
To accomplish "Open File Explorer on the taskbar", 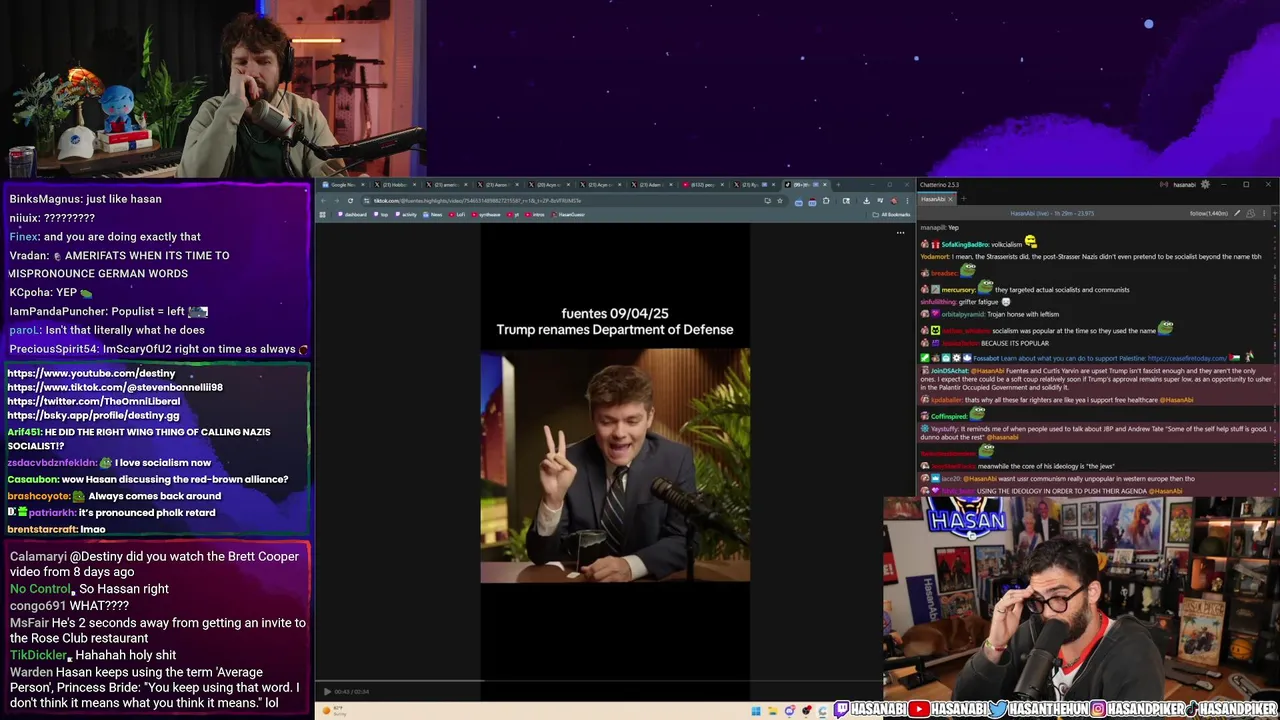I will [x=773, y=711].
